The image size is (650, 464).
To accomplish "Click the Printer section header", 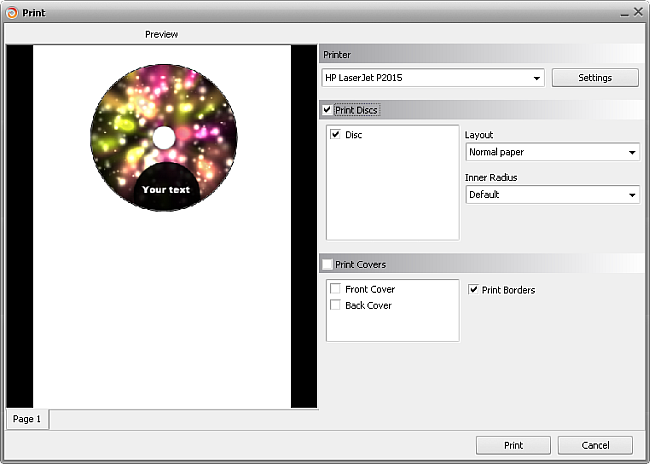I will [x=481, y=55].
